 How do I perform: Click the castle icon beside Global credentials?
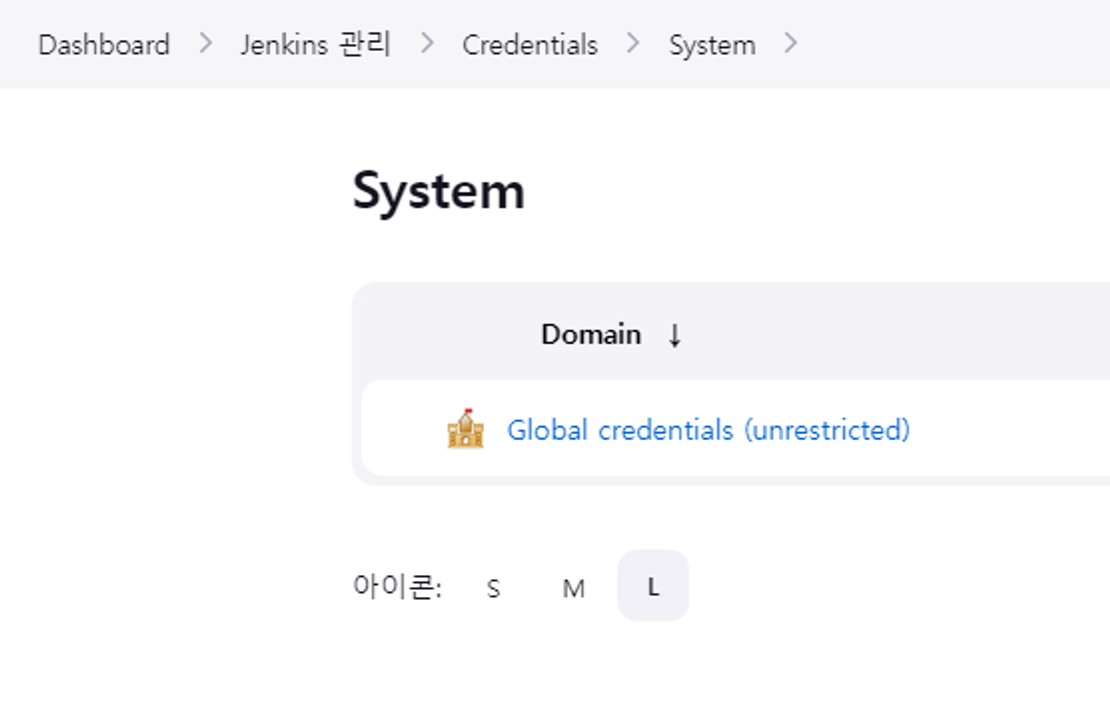click(x=466, y=429)
